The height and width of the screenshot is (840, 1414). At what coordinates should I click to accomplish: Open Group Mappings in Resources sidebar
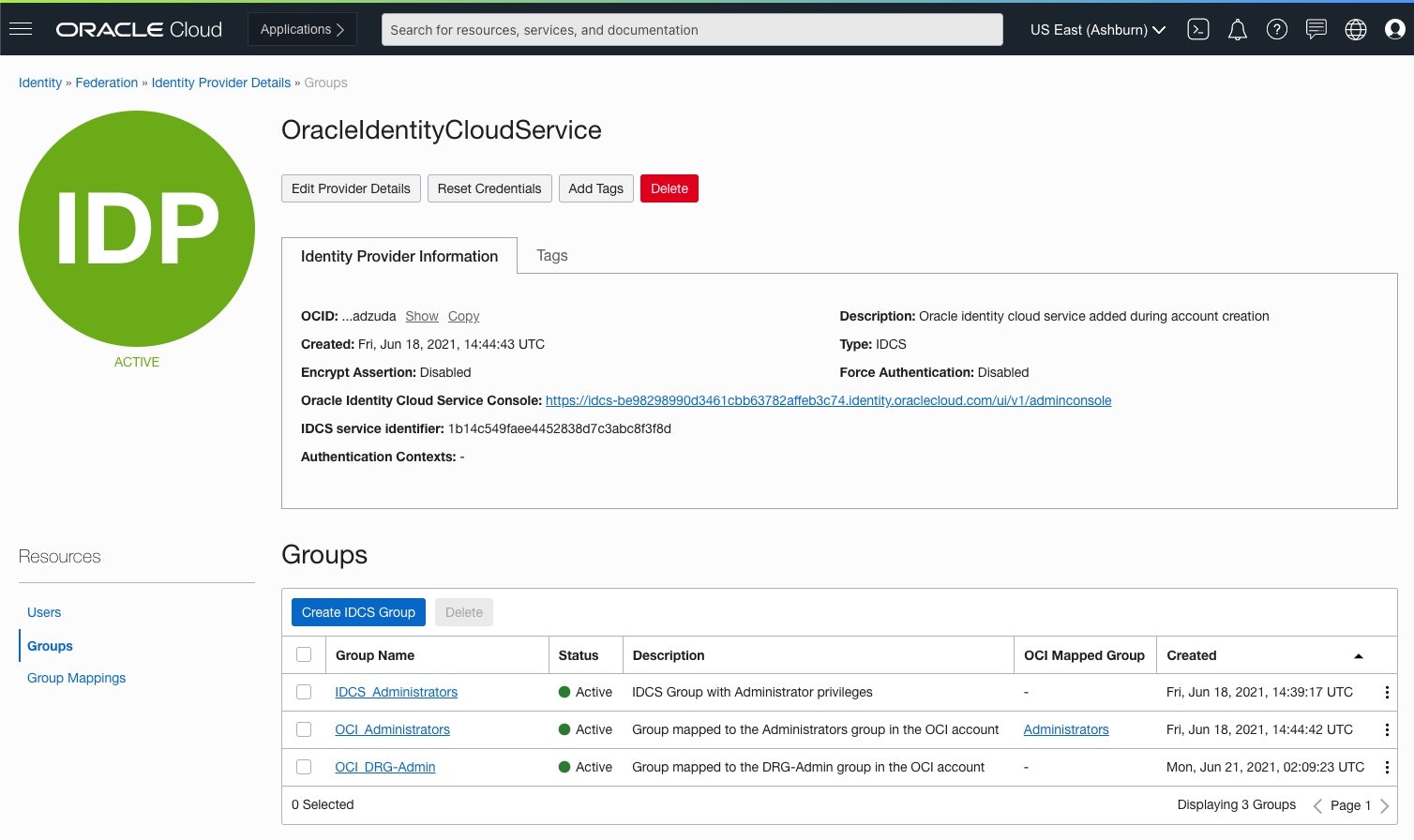point(76,678)
